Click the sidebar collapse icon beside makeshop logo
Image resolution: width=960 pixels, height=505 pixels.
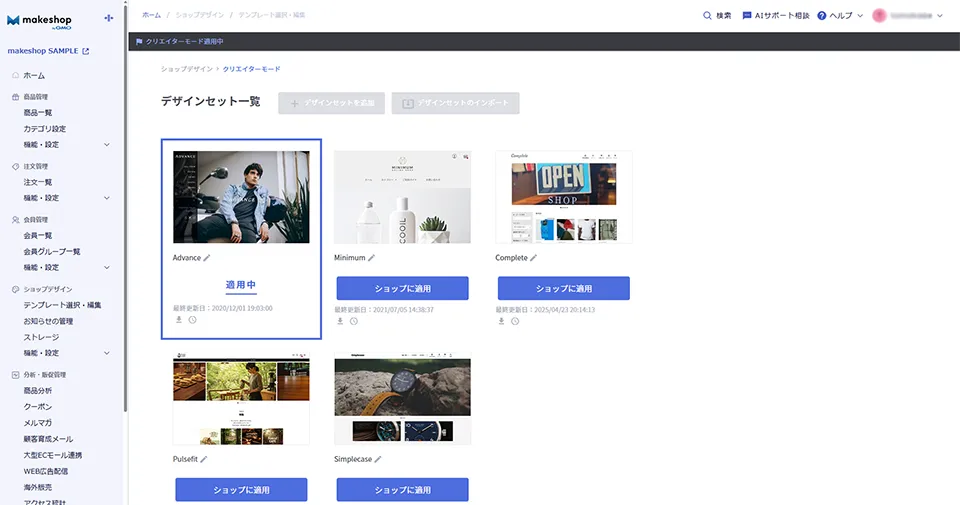(109, 19)
